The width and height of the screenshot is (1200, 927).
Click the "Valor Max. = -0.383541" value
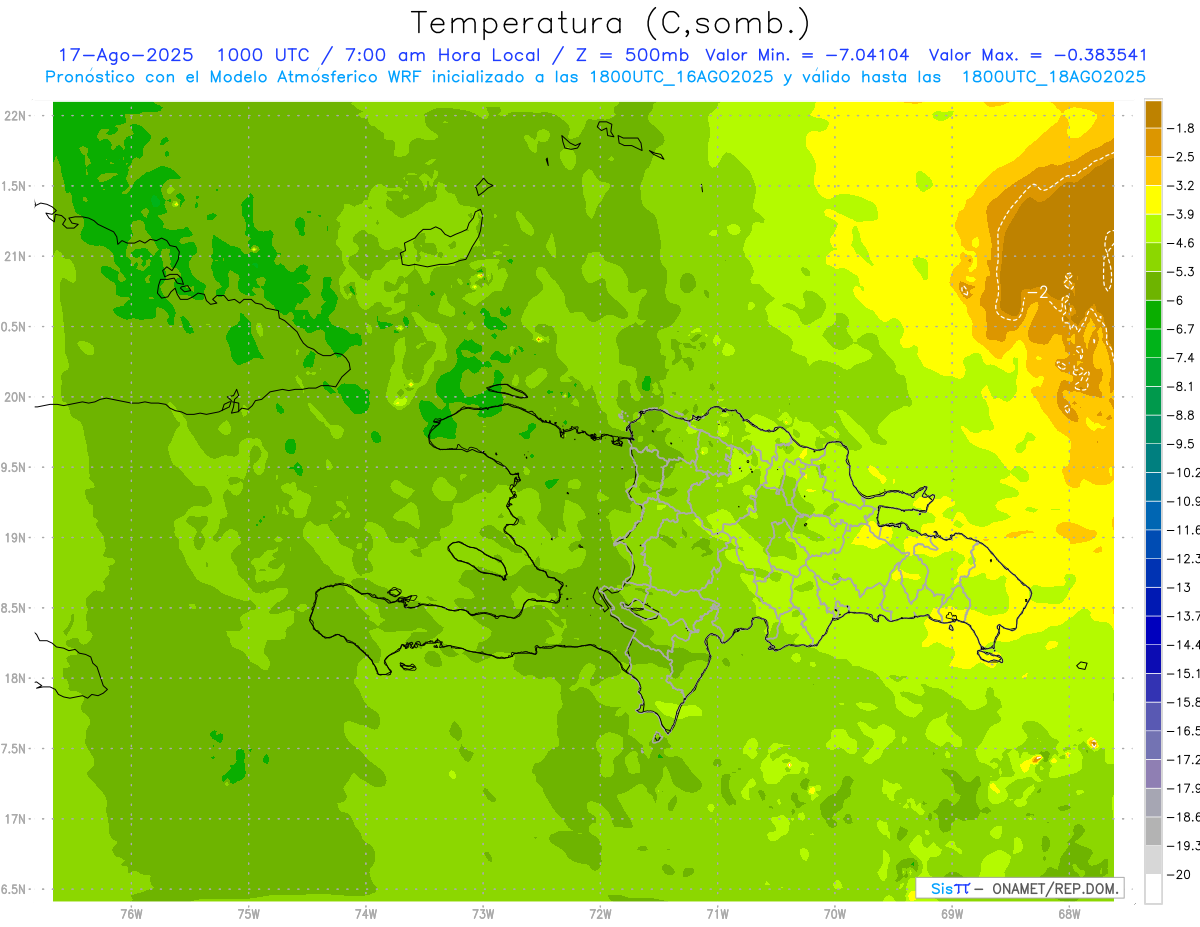point(1038,55)
